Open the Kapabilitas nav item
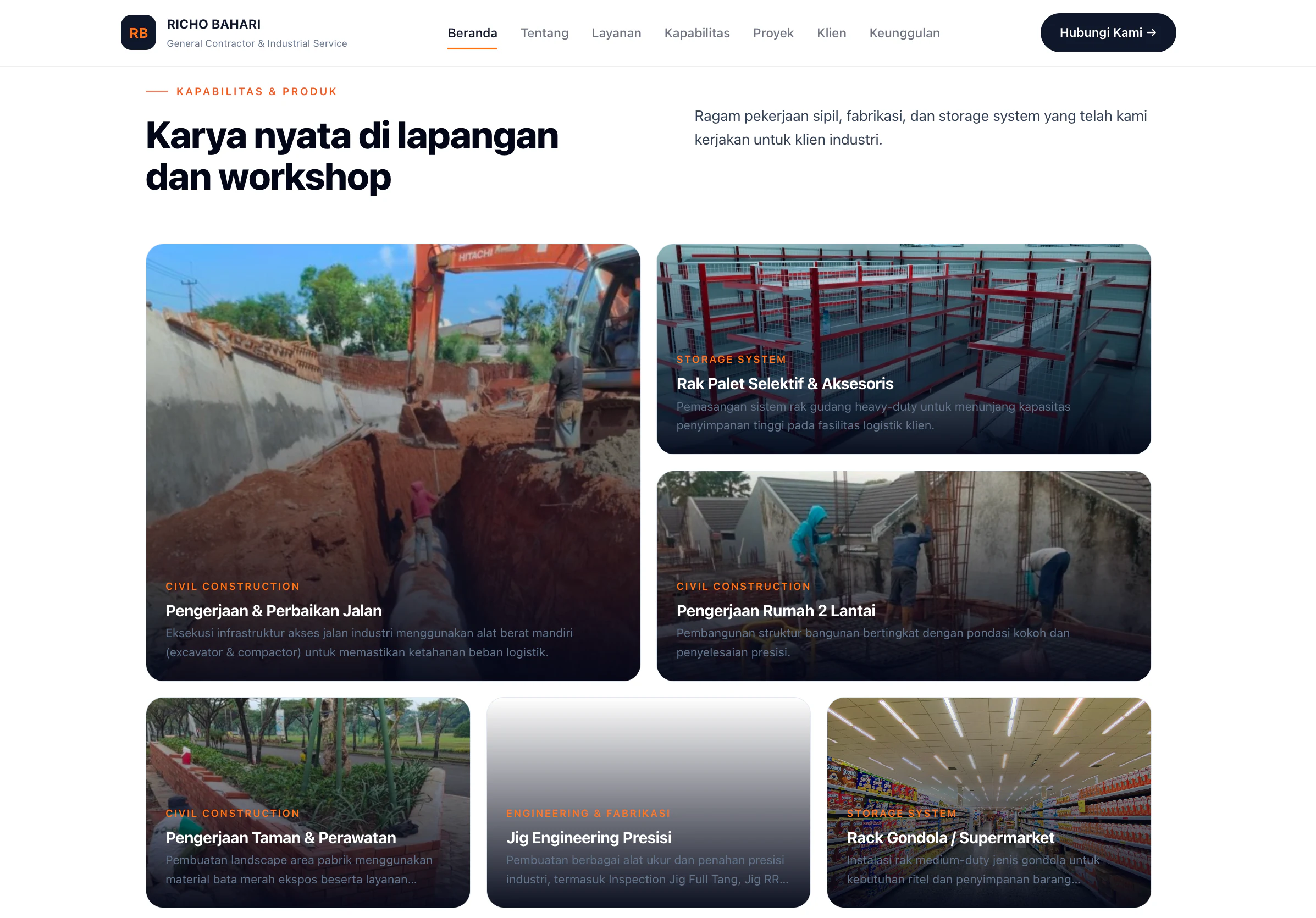 pos(697,32)
